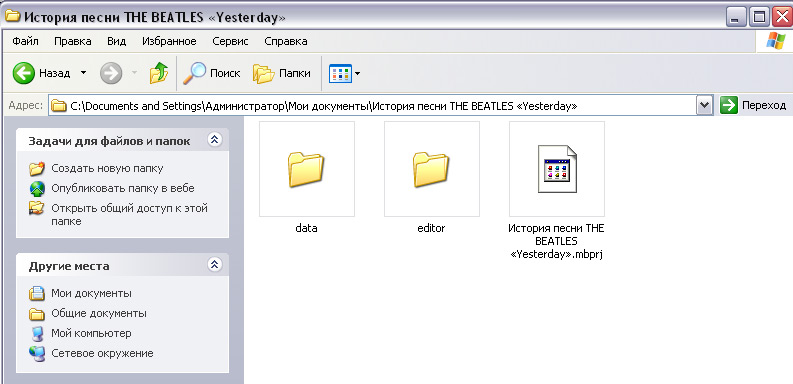
Task: Click the 'Назад' button label
Action: click(55, 73)
